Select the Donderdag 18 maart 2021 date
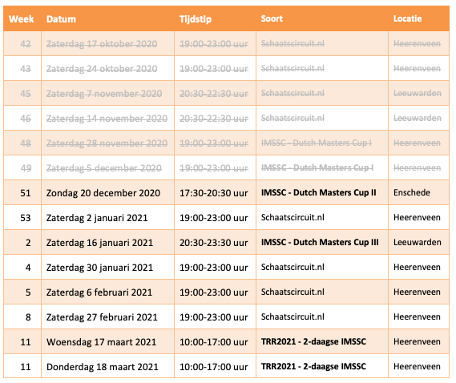This screenshot has height=383, width=456. 102,367
